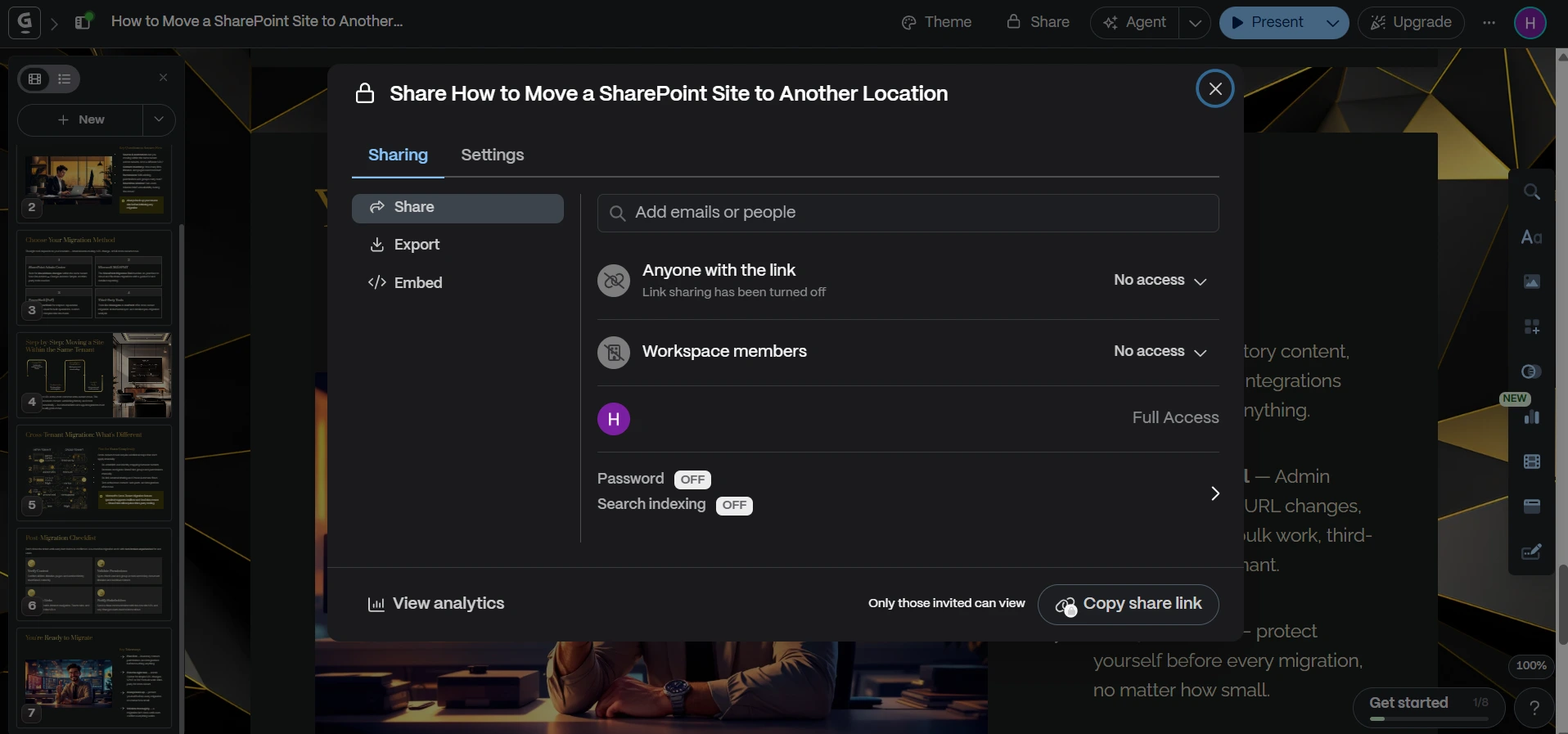Image resolution: width=1568 pixels, height=734 pixels.
Task: Switch to outline list view
Action: (x=65, y=79)
